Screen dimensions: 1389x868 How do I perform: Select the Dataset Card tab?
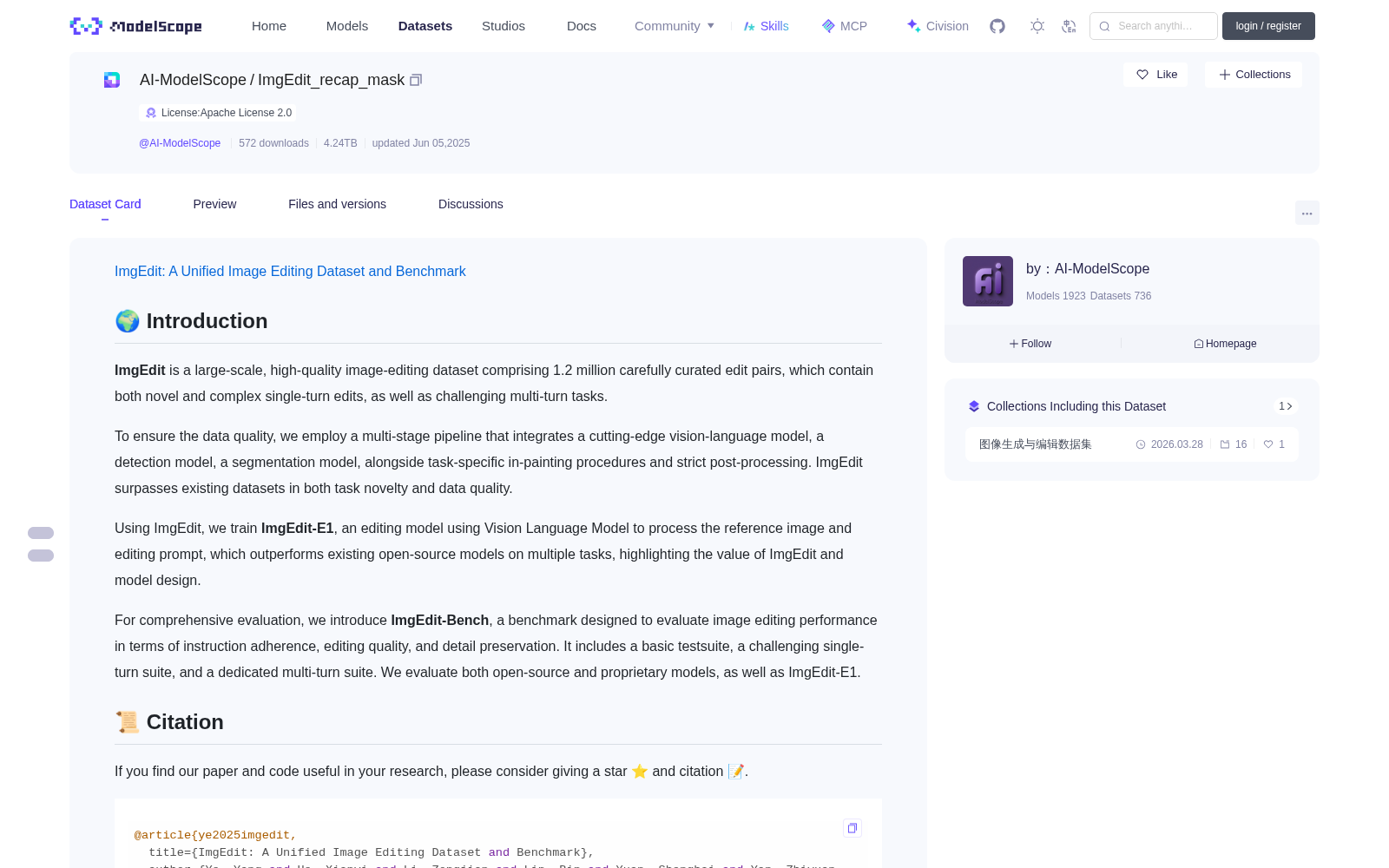(105, 204)
